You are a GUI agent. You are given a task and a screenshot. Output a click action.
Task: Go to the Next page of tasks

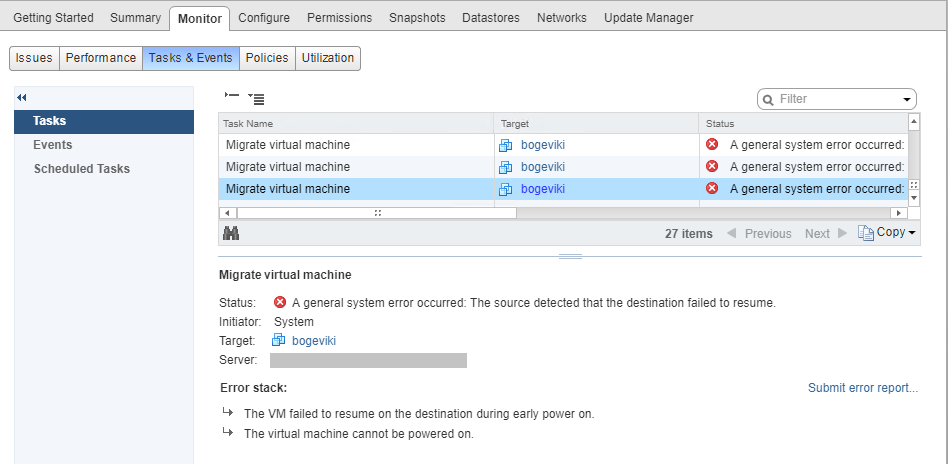pos(817,233)
